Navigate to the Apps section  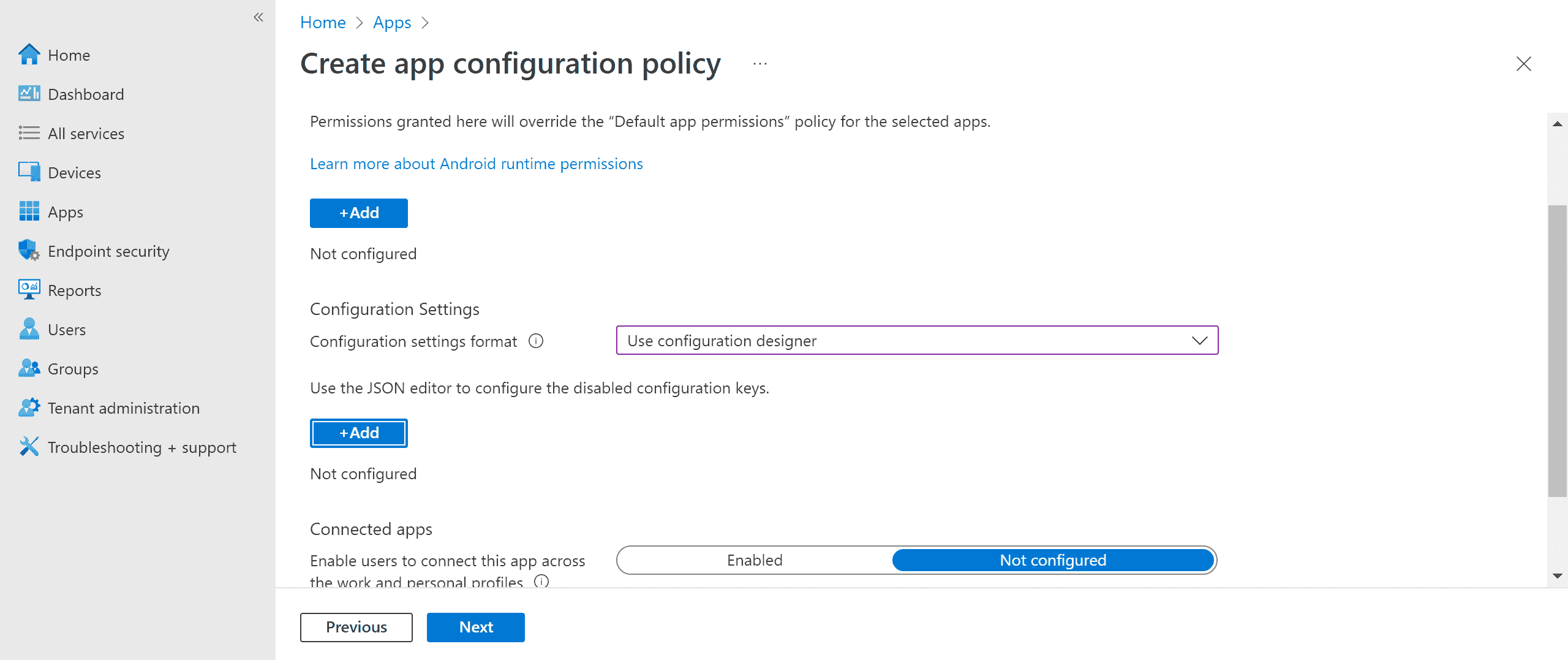pyautogui.click(x=65, y=211)
